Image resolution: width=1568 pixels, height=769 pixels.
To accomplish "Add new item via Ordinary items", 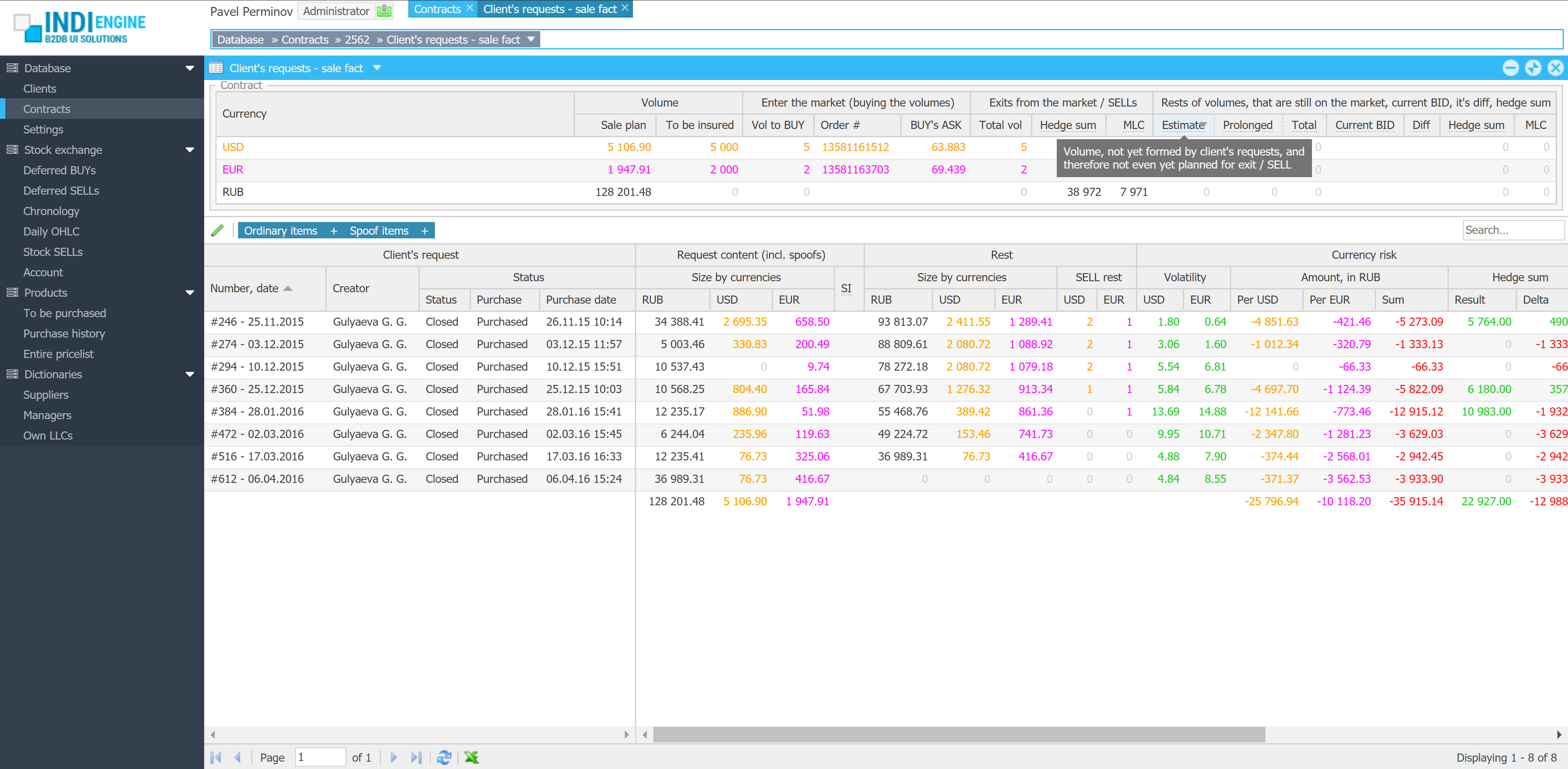I will [x=333, y=231].
